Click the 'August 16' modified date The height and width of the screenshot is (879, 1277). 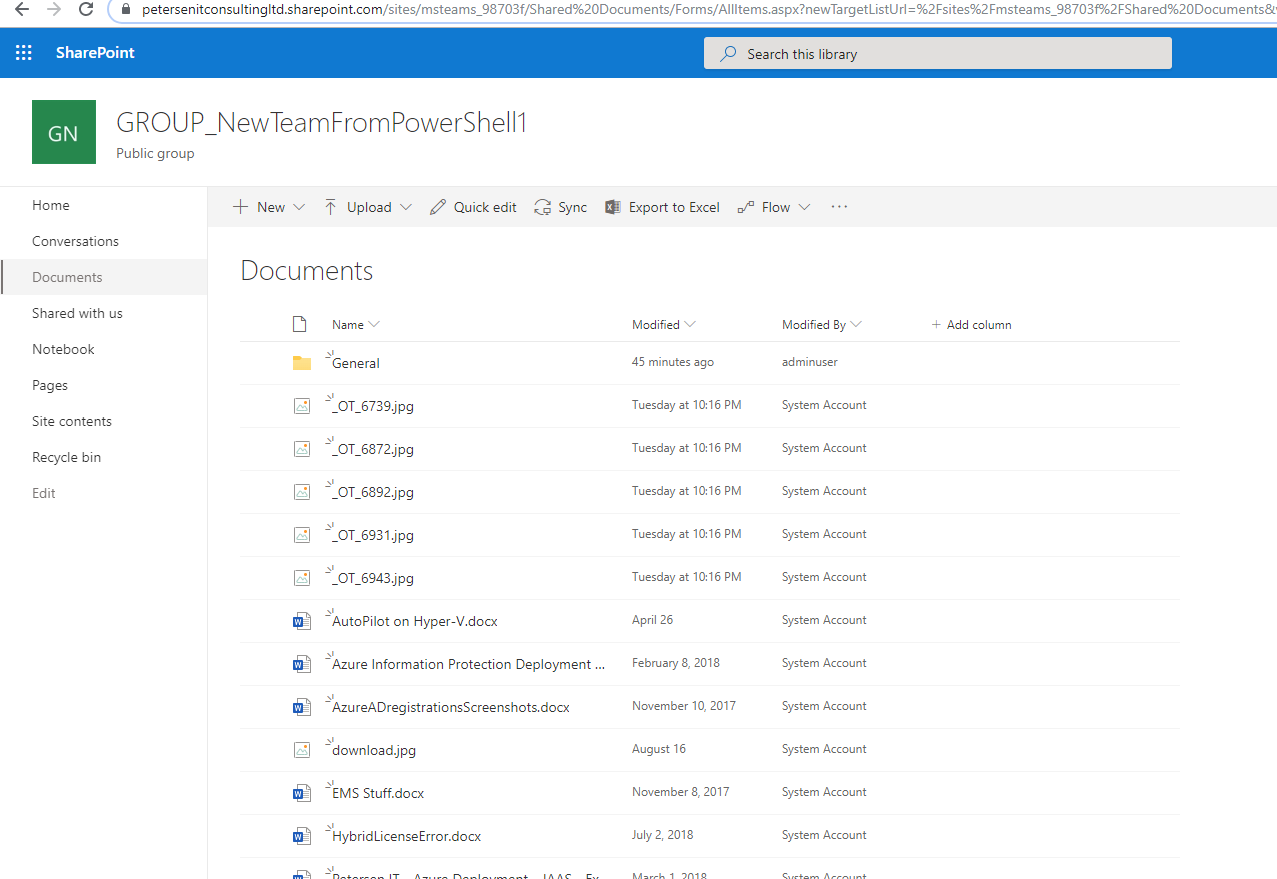(659, 749)
